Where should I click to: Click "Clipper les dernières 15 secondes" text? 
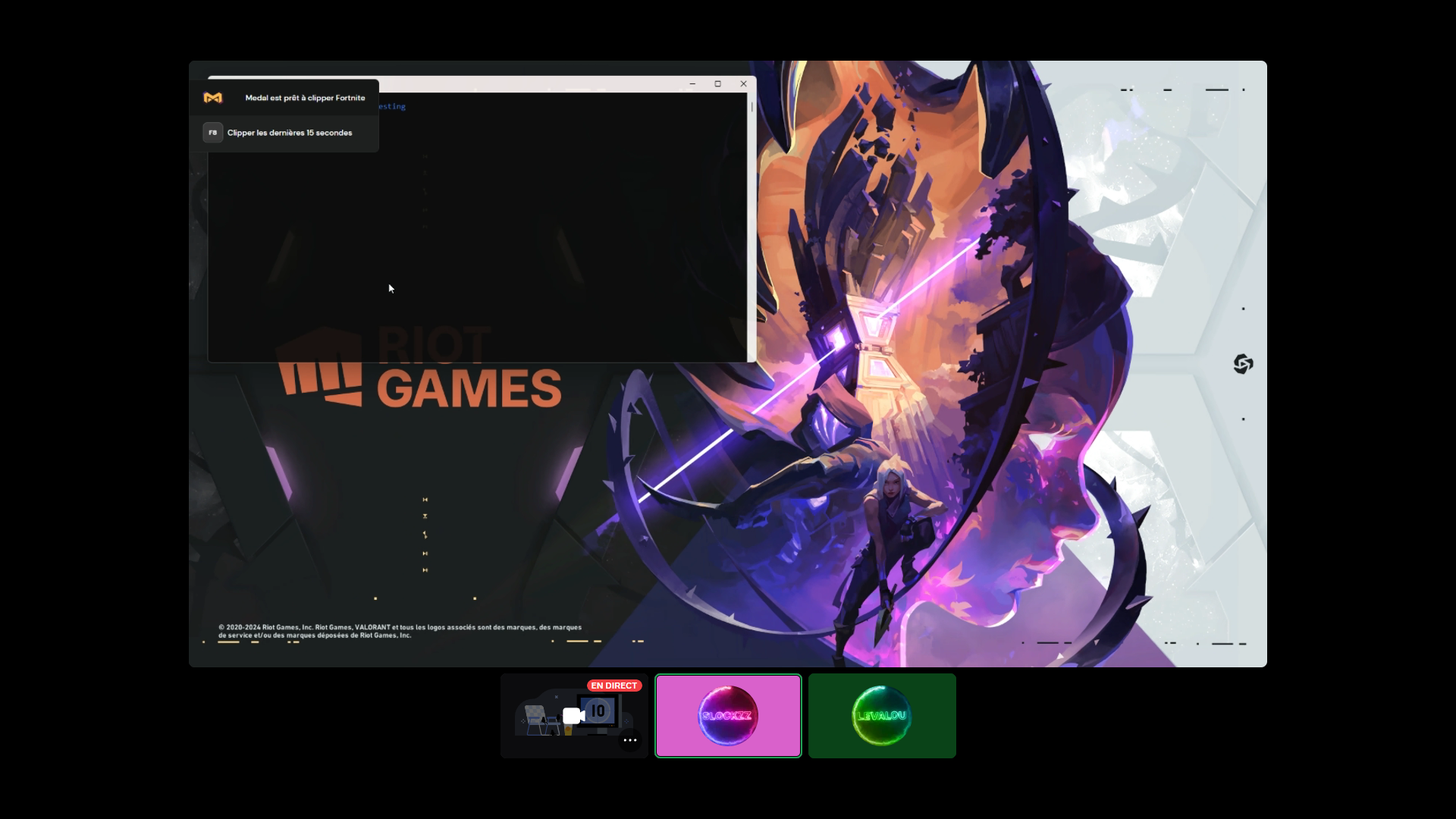[290, 133]
